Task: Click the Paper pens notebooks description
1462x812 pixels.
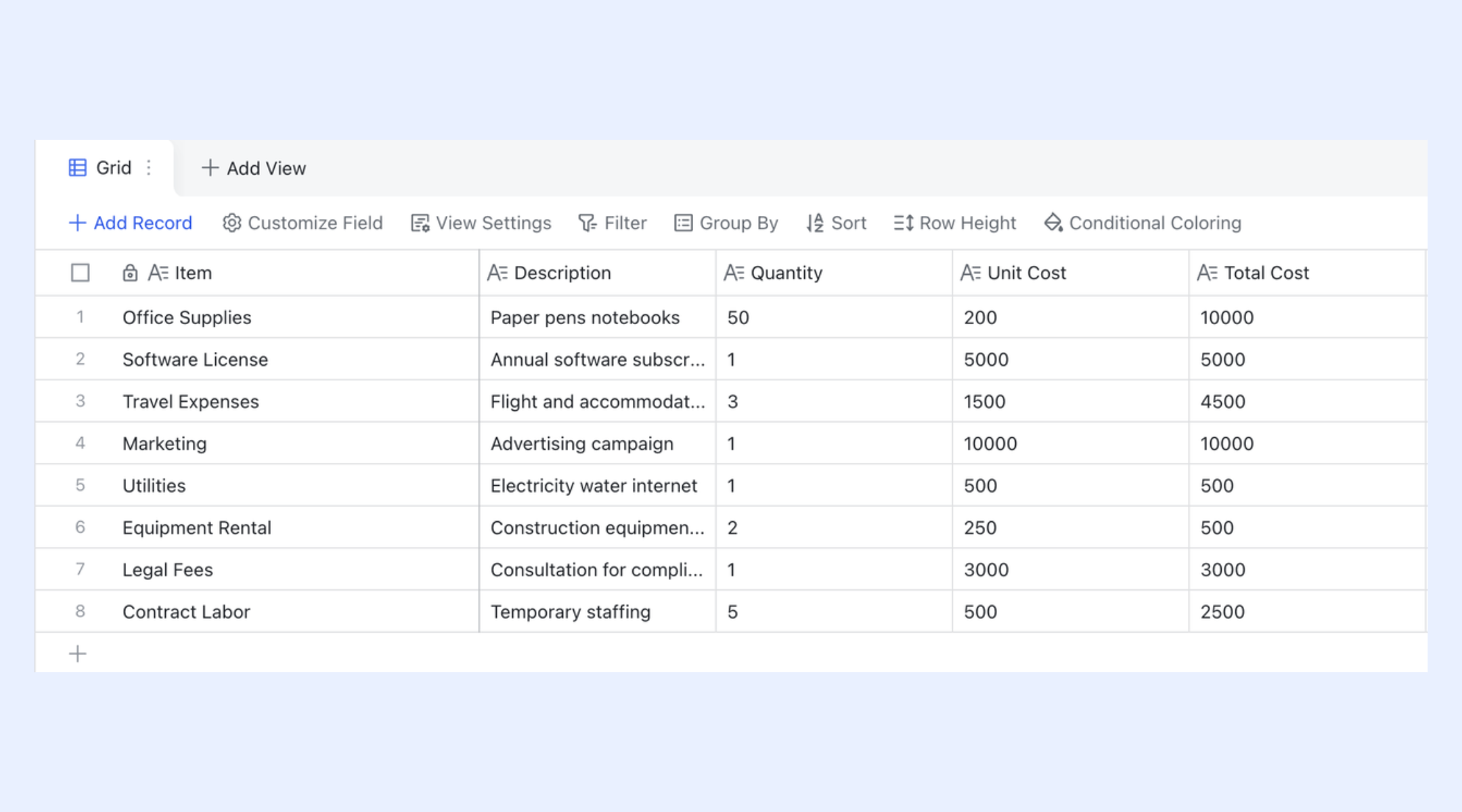Action: (598, 317)
